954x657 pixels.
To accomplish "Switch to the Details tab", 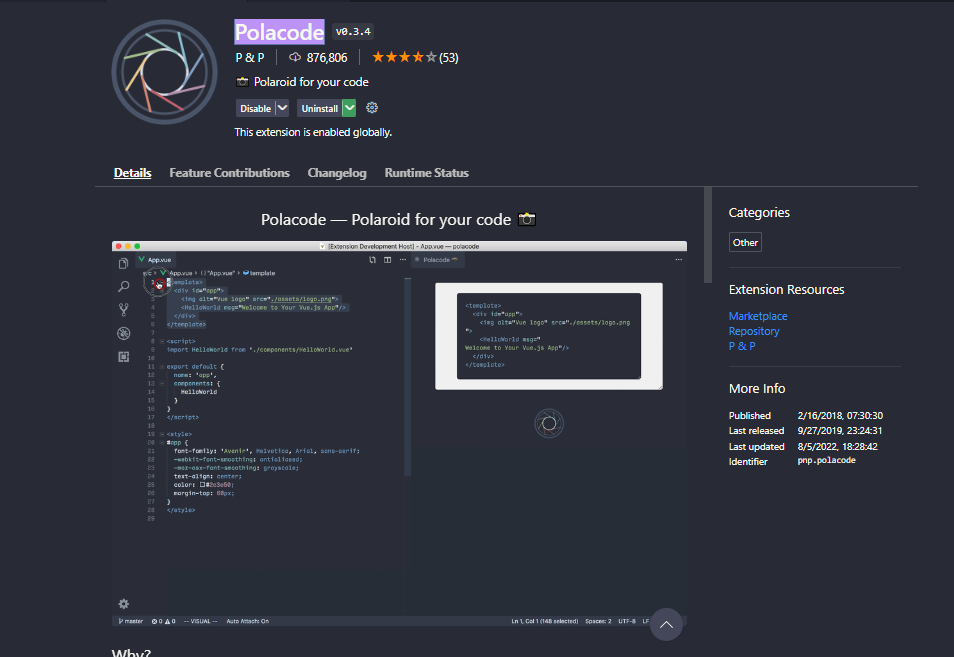I will pyautogui.click(x=133, y=173).
